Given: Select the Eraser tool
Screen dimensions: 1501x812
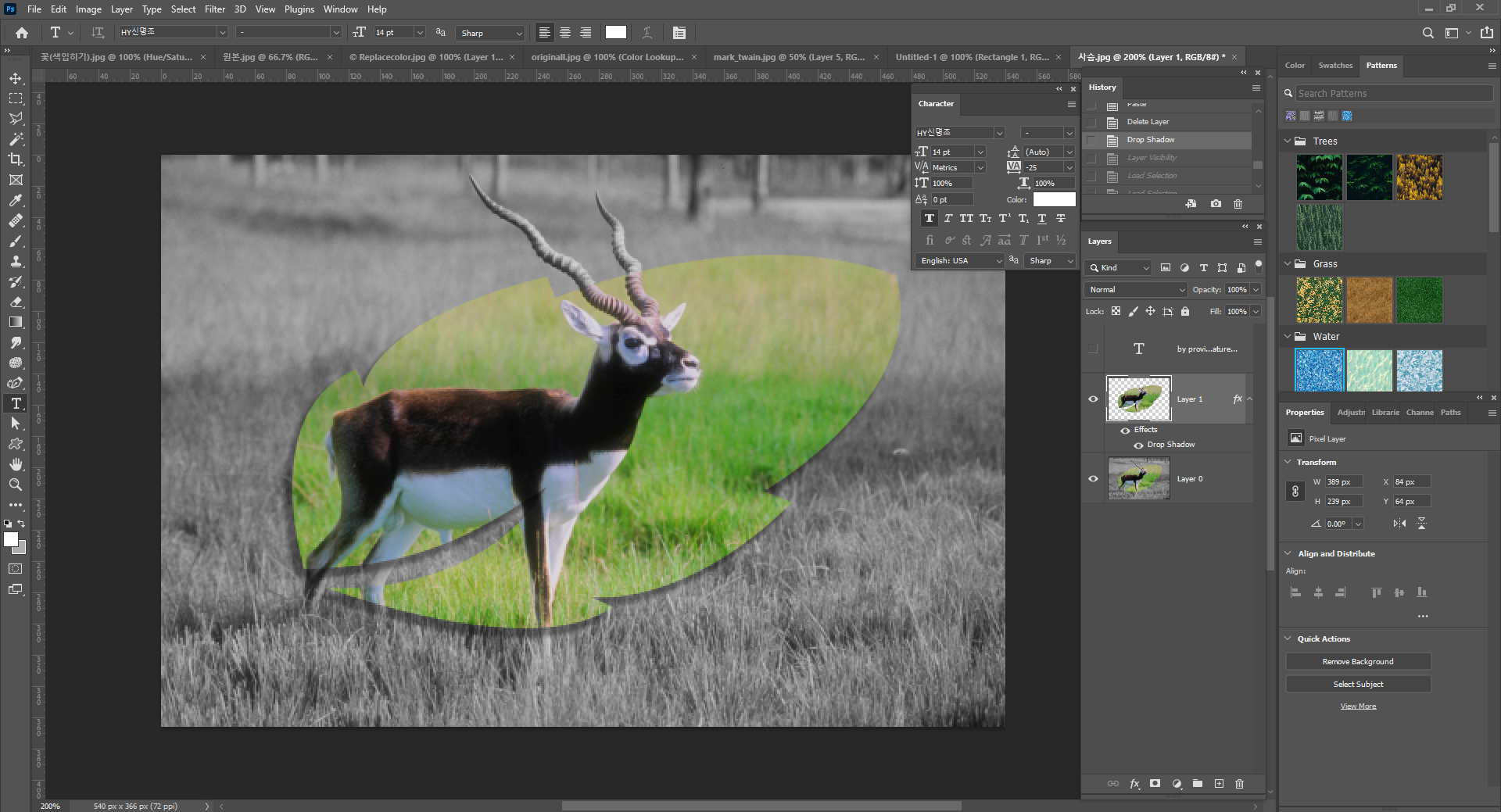Looking at the screenshot, I should point(16,302).
